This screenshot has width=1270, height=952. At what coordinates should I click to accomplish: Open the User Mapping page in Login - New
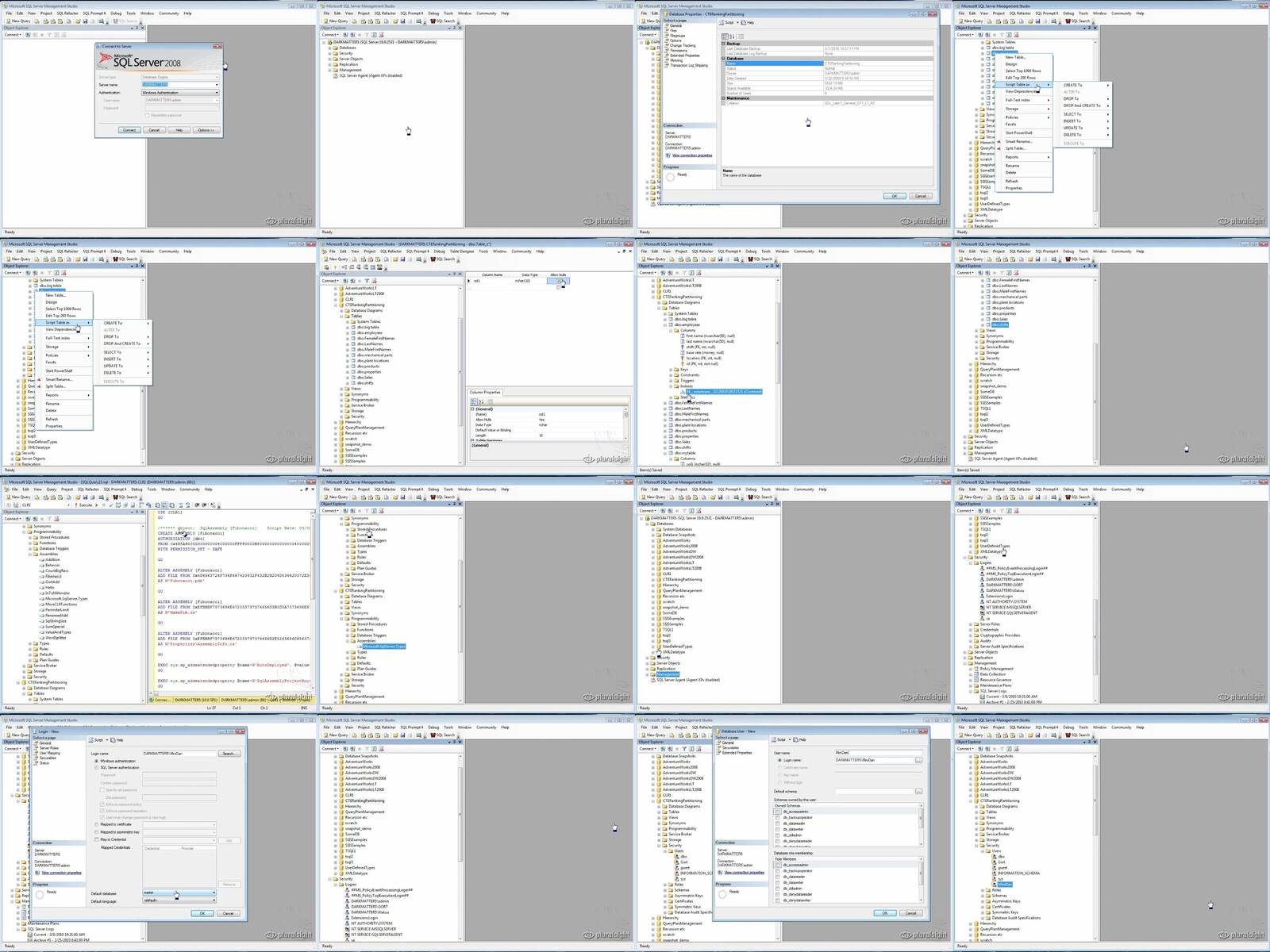pos(49,753)
